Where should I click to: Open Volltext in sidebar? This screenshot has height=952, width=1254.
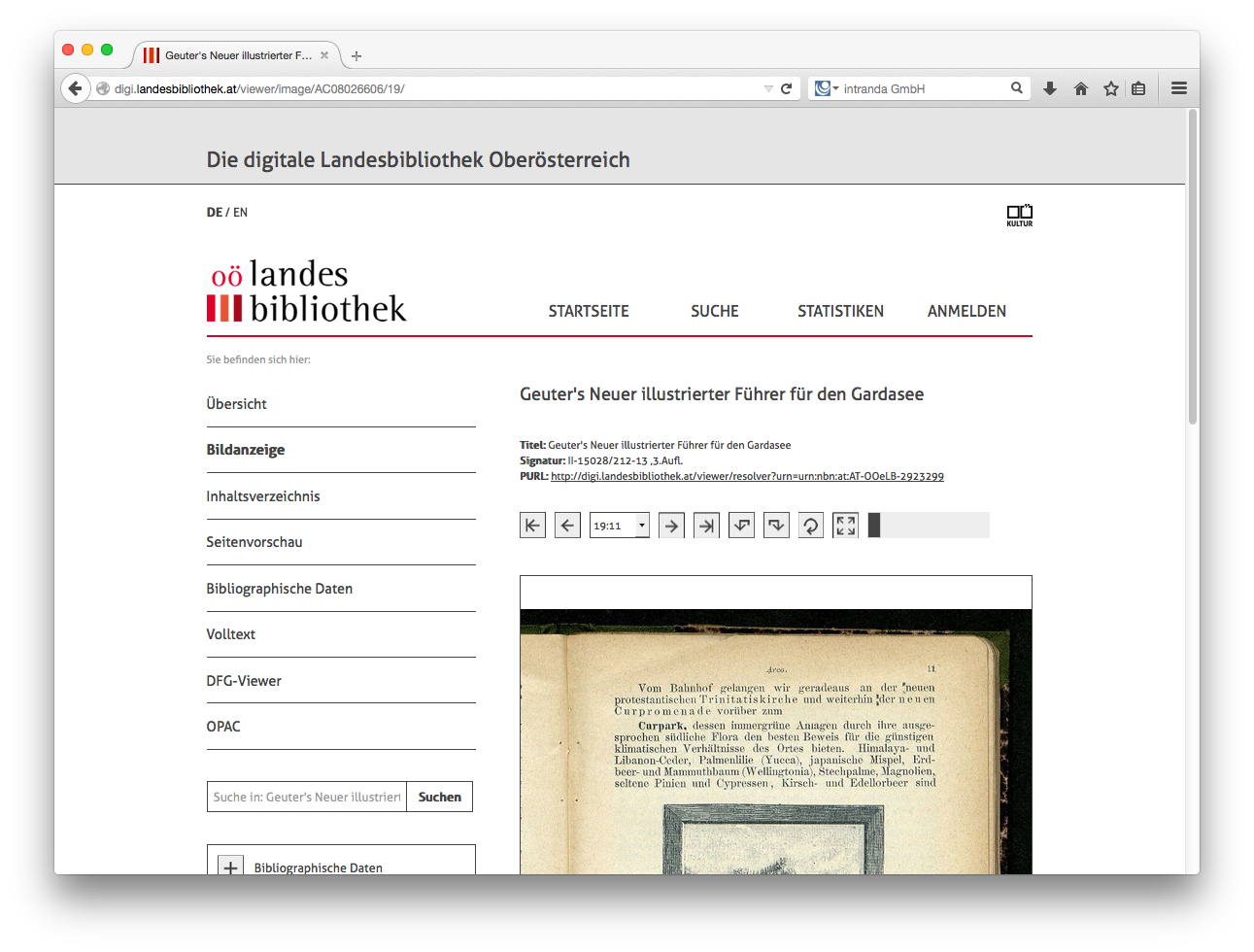(x=231, y=634)
